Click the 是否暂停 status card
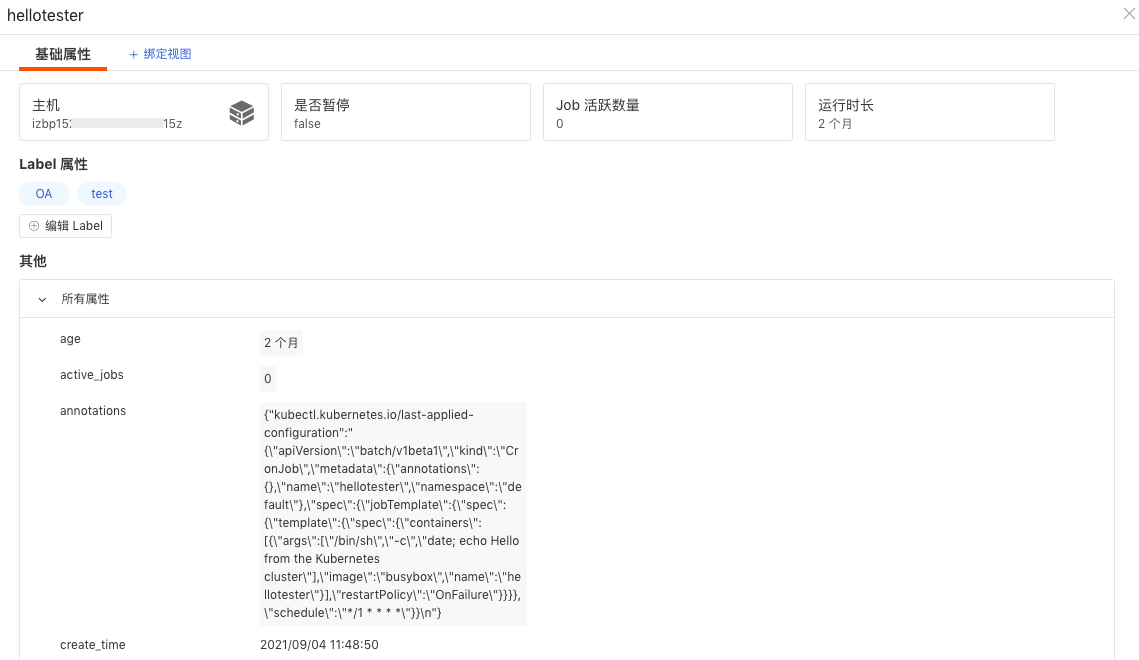 tap(405, 112)
